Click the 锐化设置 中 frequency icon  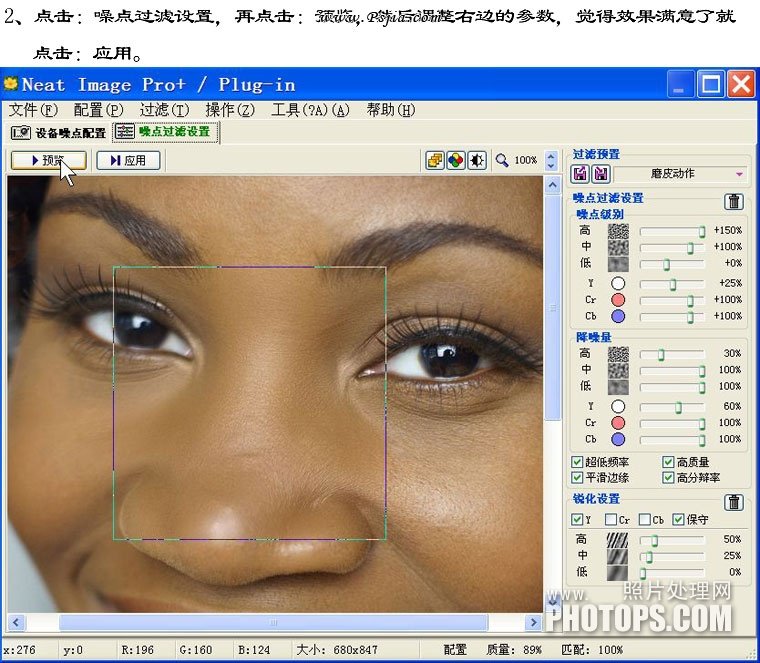pos(617,556)
